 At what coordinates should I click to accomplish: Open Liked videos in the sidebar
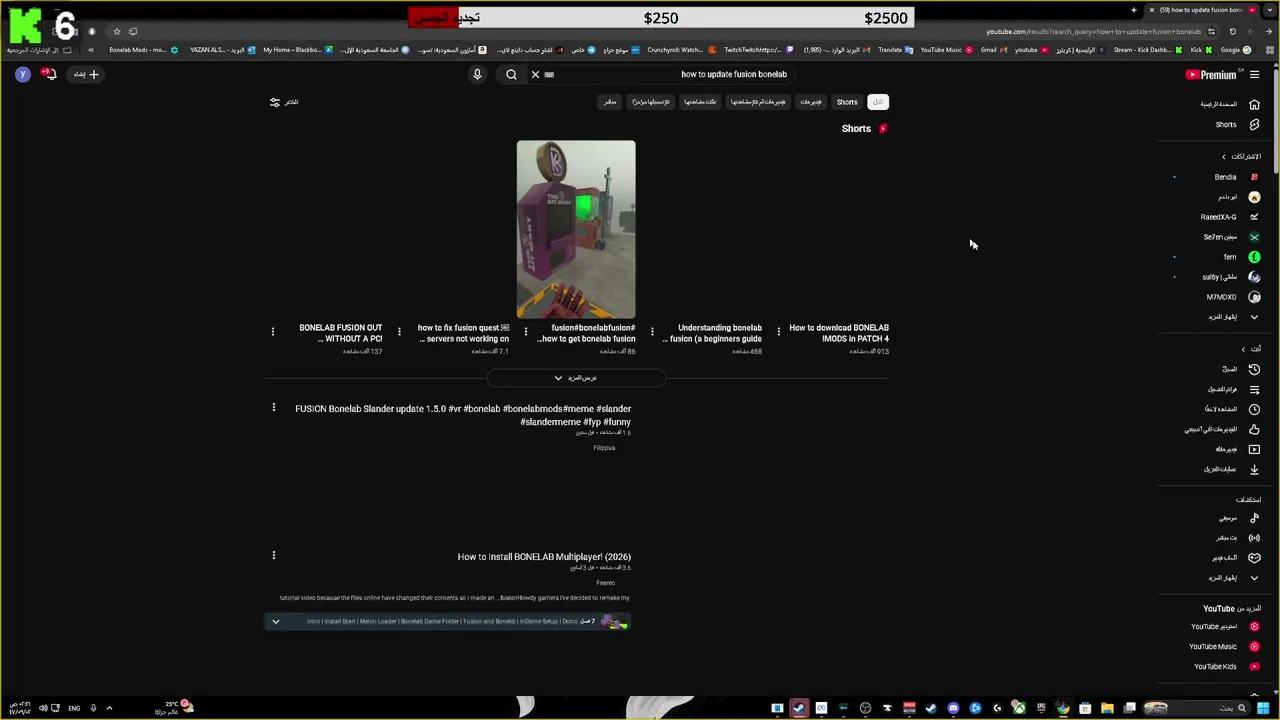point(1222,429)
